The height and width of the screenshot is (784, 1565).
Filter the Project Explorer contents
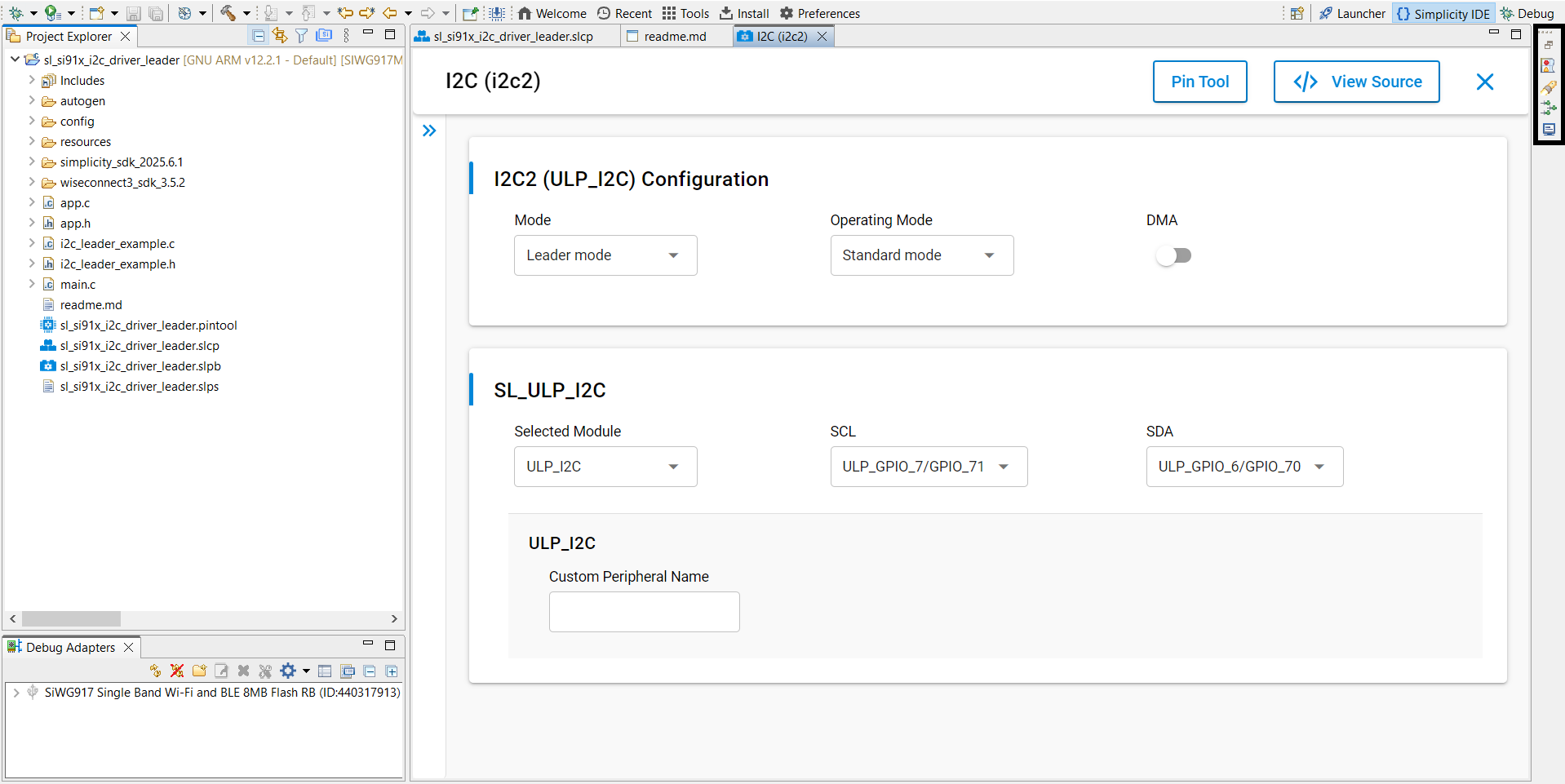click(301, 35)
